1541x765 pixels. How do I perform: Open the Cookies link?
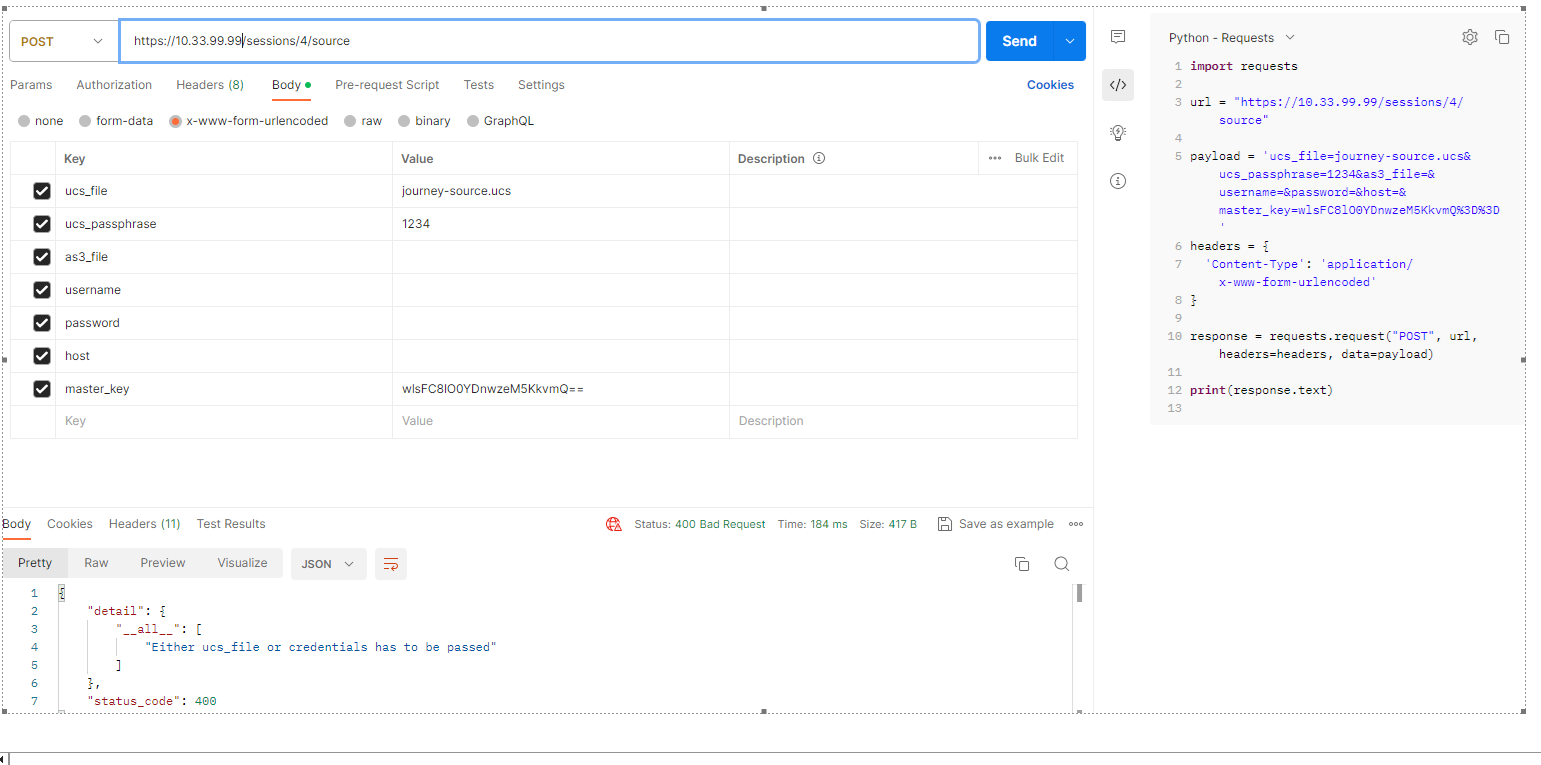[x=1050, y=85]
